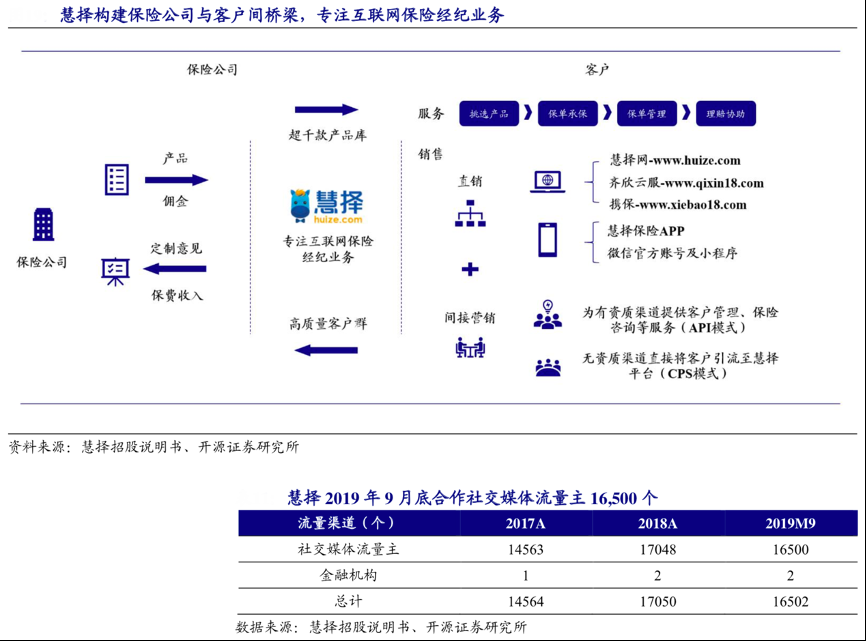Screen dimensions: 866x641
Task: Click the three-people group icon beside CPS模式
Action: point(547,367)
